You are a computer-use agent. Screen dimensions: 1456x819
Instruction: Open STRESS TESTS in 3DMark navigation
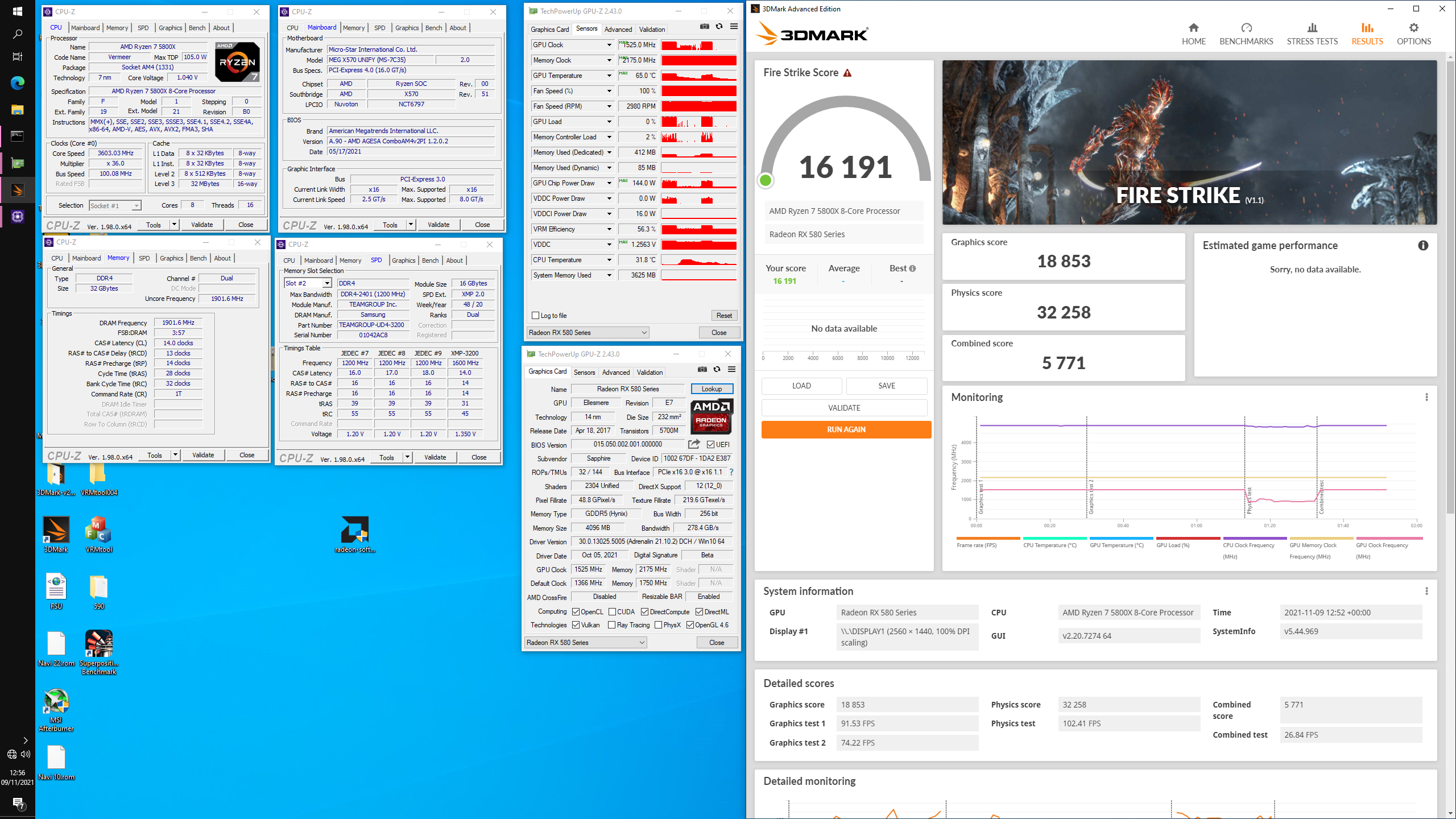(x=1312, y=35)
